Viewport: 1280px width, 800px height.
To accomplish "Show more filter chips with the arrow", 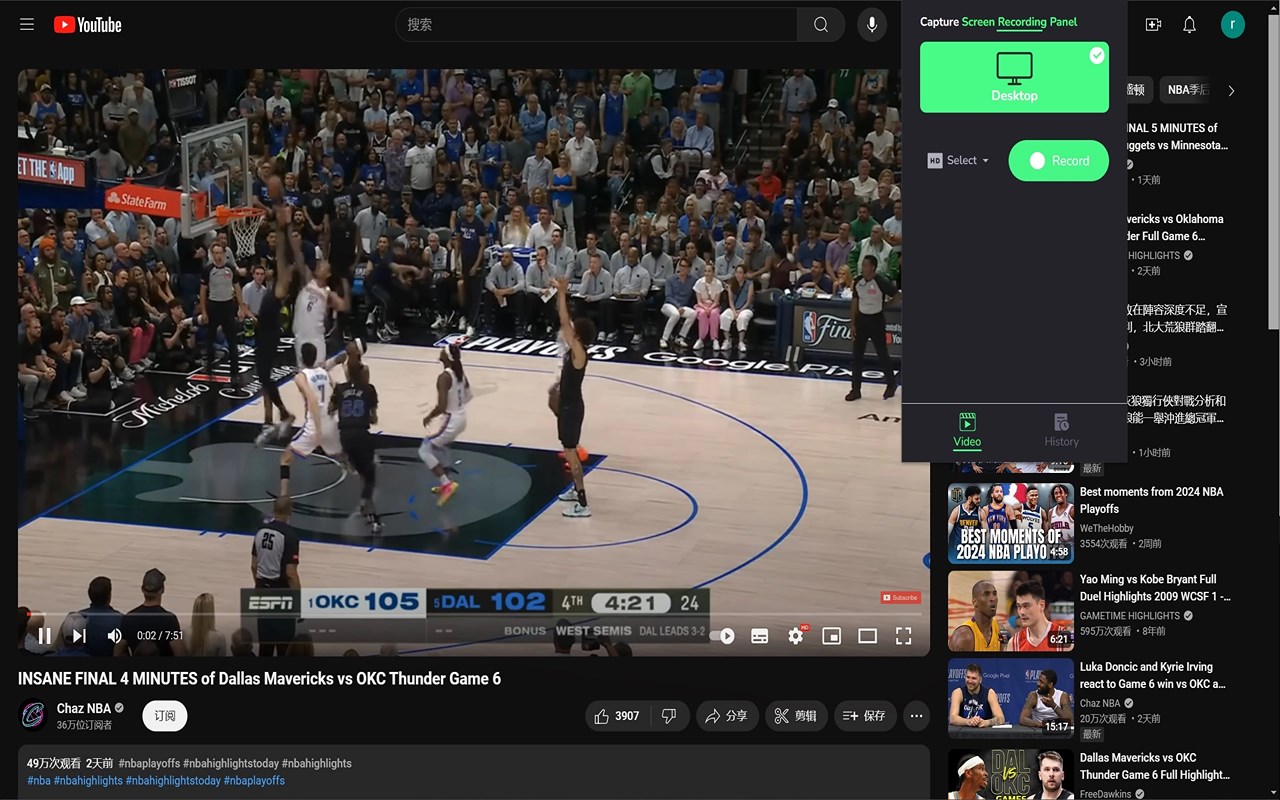I will (1231, 90).
